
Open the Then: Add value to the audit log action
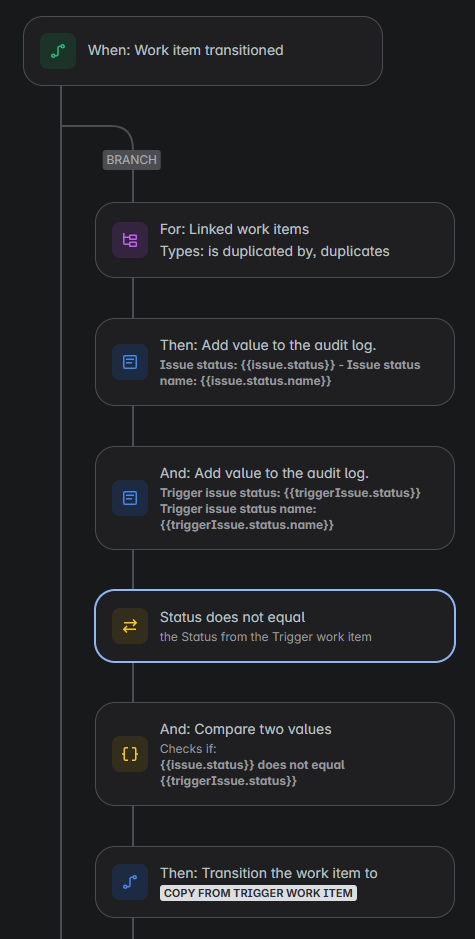point(275,362)
